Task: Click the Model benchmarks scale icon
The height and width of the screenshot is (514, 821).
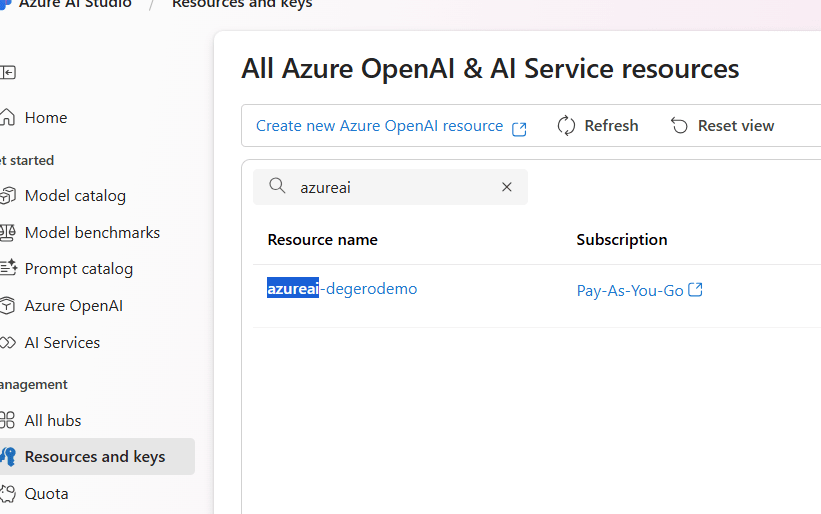Action: (7, 232)
